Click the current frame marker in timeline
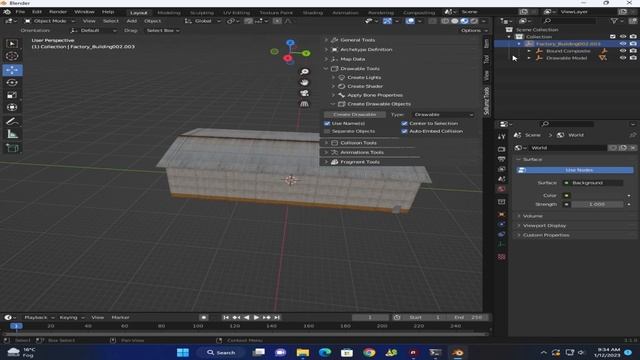This screenshot has width=640, height=360. pyautogui.click(x=16, y=326)
